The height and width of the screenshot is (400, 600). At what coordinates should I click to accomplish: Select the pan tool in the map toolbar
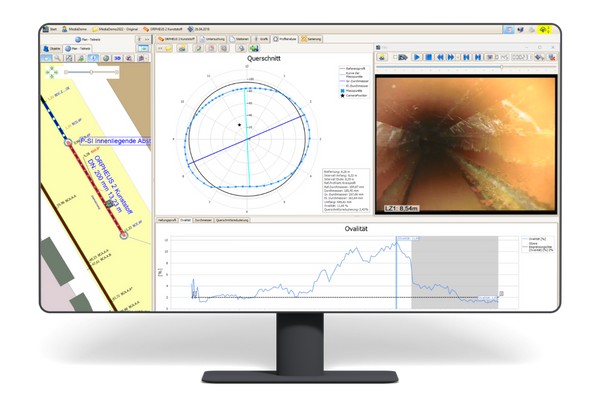pyautogui.click(x=46, y=58)
